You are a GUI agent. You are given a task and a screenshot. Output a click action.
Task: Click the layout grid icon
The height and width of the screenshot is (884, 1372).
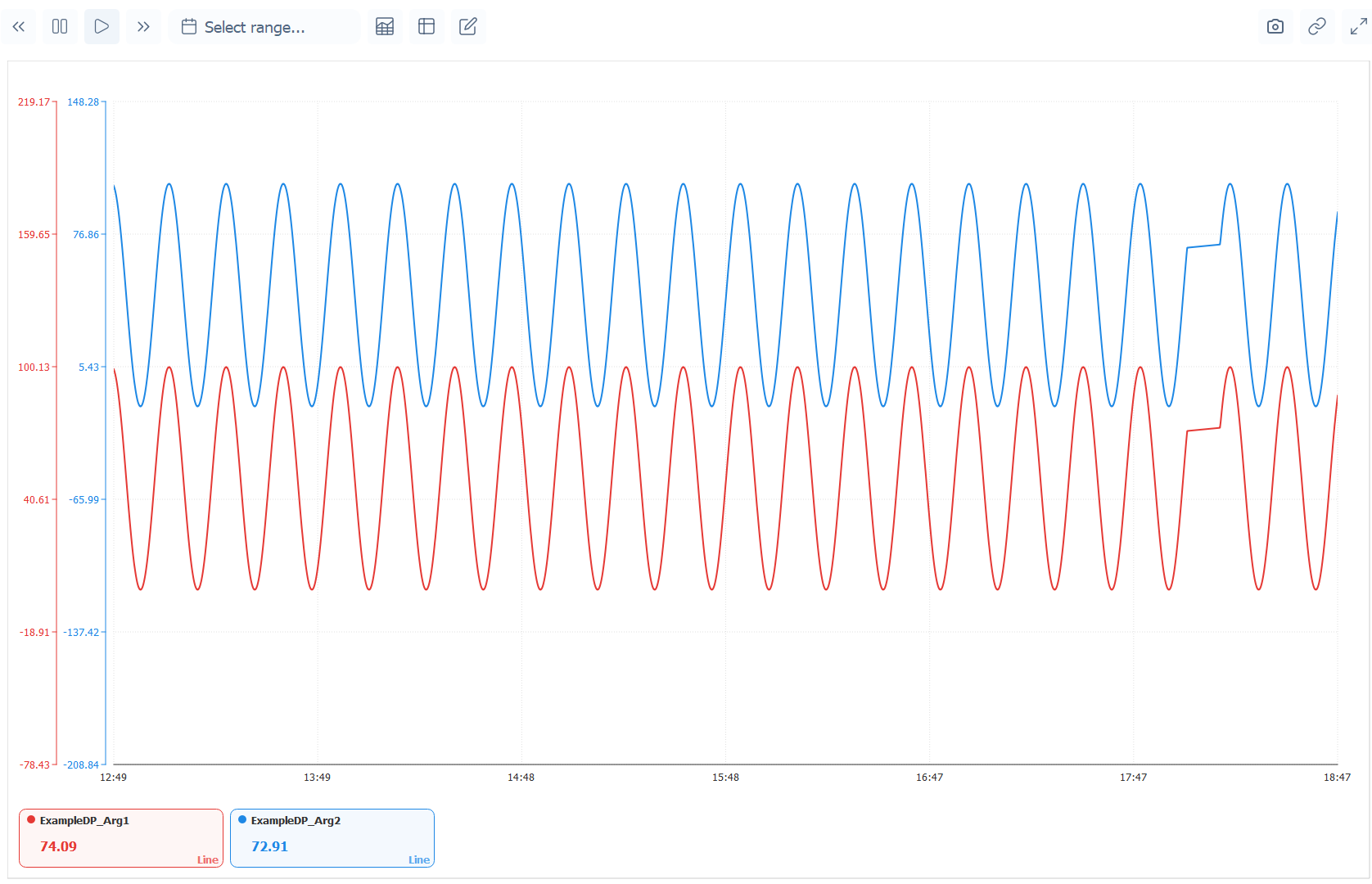(426, 27)
